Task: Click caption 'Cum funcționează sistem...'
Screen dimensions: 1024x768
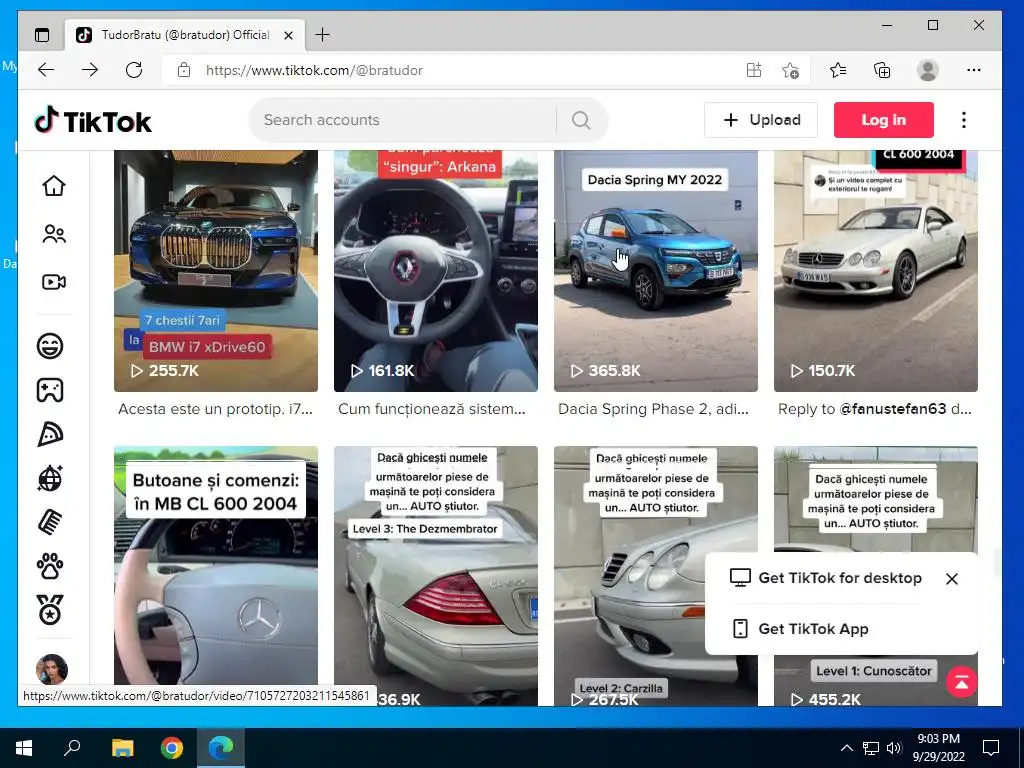Action: click(x=432, y=409)
